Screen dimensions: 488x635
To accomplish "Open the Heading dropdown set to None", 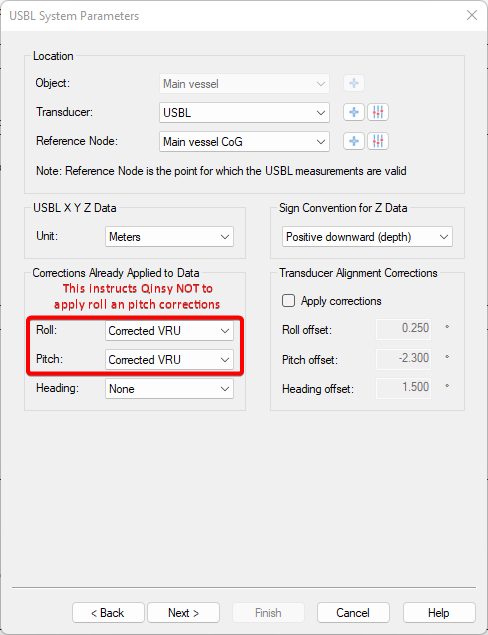I will 169,389.
